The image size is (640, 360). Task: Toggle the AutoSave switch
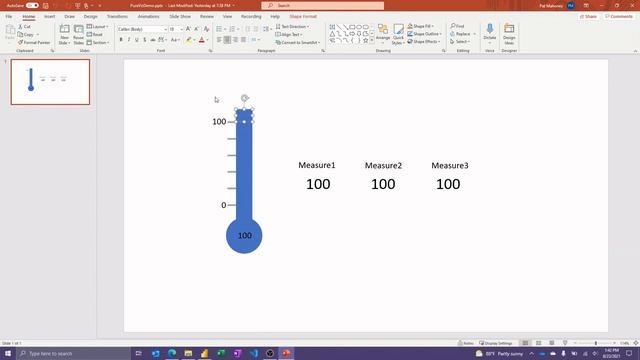point(32,6)
